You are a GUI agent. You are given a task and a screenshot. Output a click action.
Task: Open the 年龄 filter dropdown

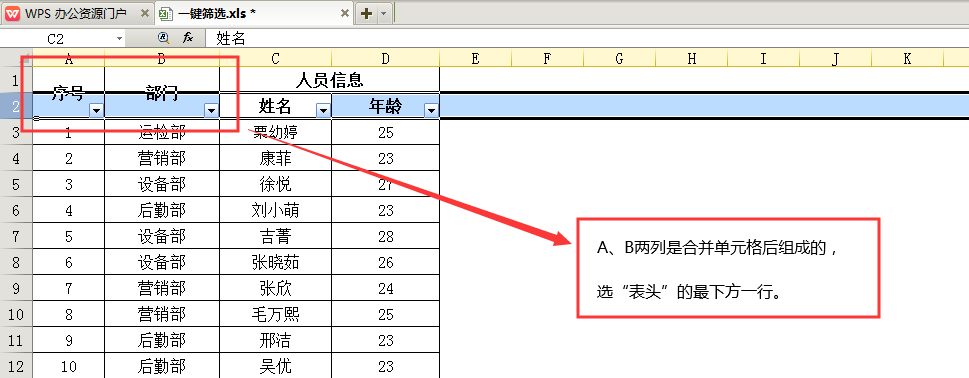tap(431, 111)
